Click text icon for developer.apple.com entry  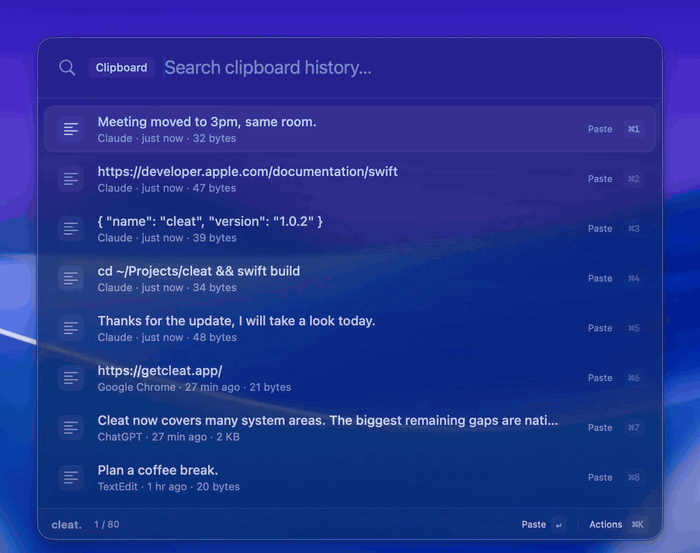point(71,179)
